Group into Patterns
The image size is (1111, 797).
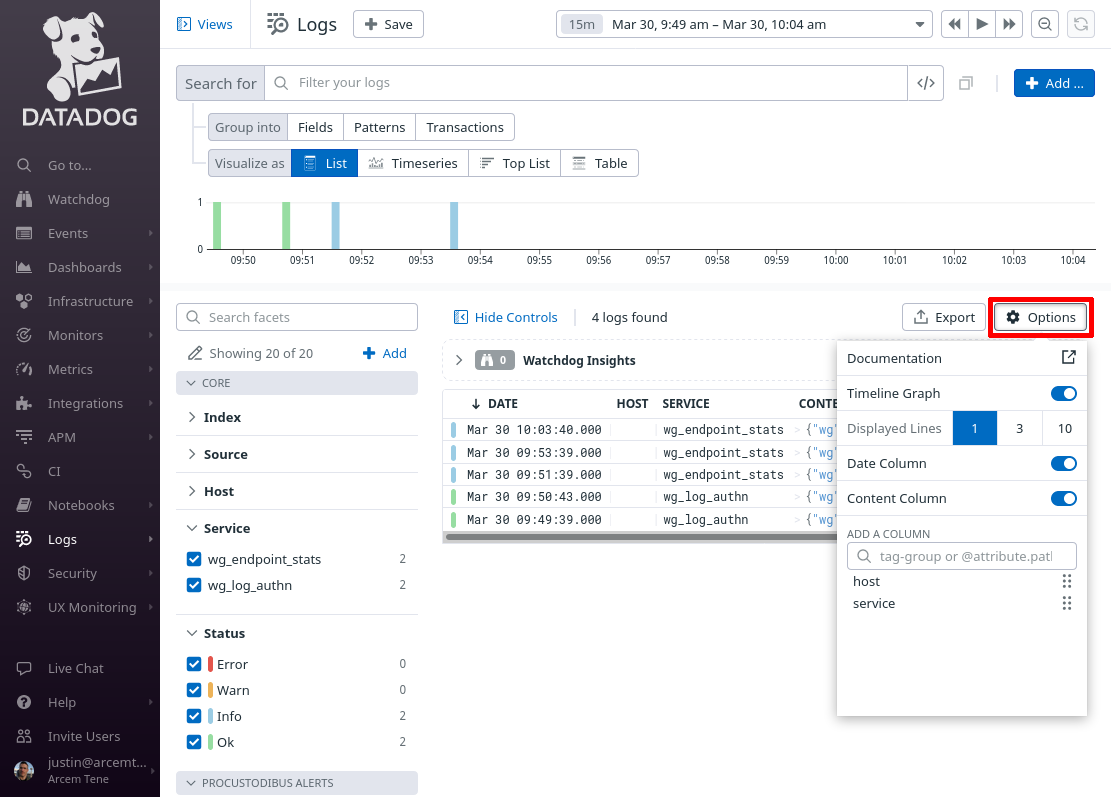pyautogui.click(x=380, y=128)
